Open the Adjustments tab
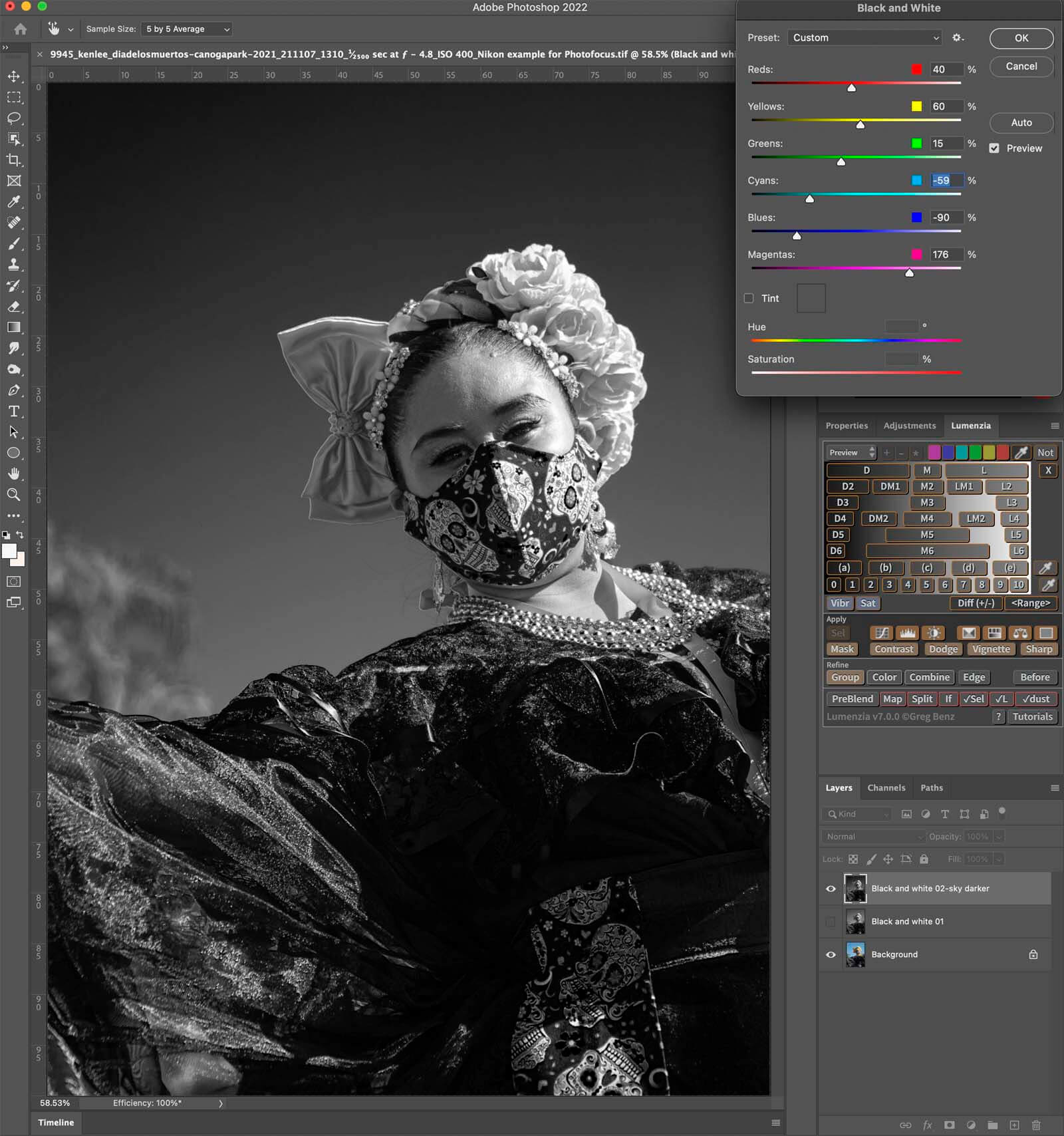This screenshot has height=1136, width=1064. click(x=909, y=426)
